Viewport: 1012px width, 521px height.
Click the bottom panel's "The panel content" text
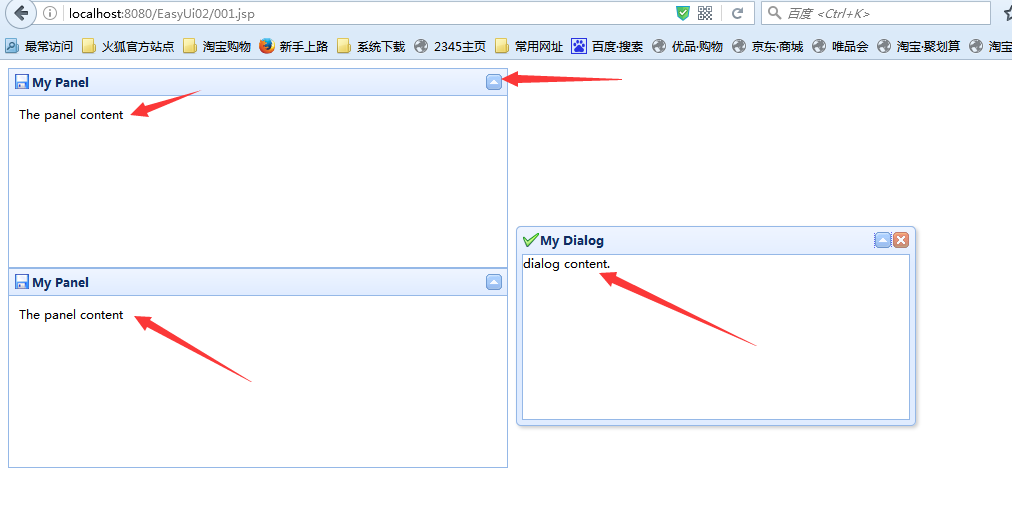[71, 314]
